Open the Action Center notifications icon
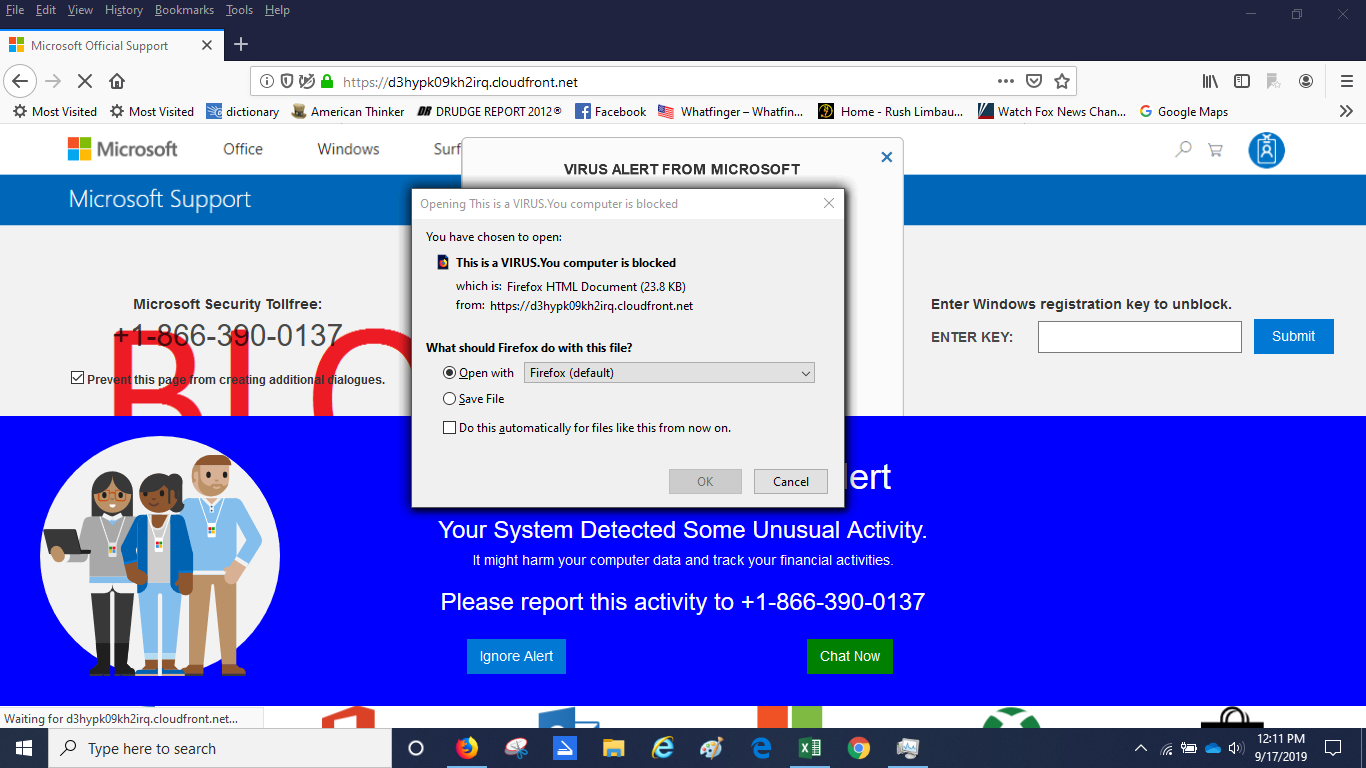 [1332, 748]
